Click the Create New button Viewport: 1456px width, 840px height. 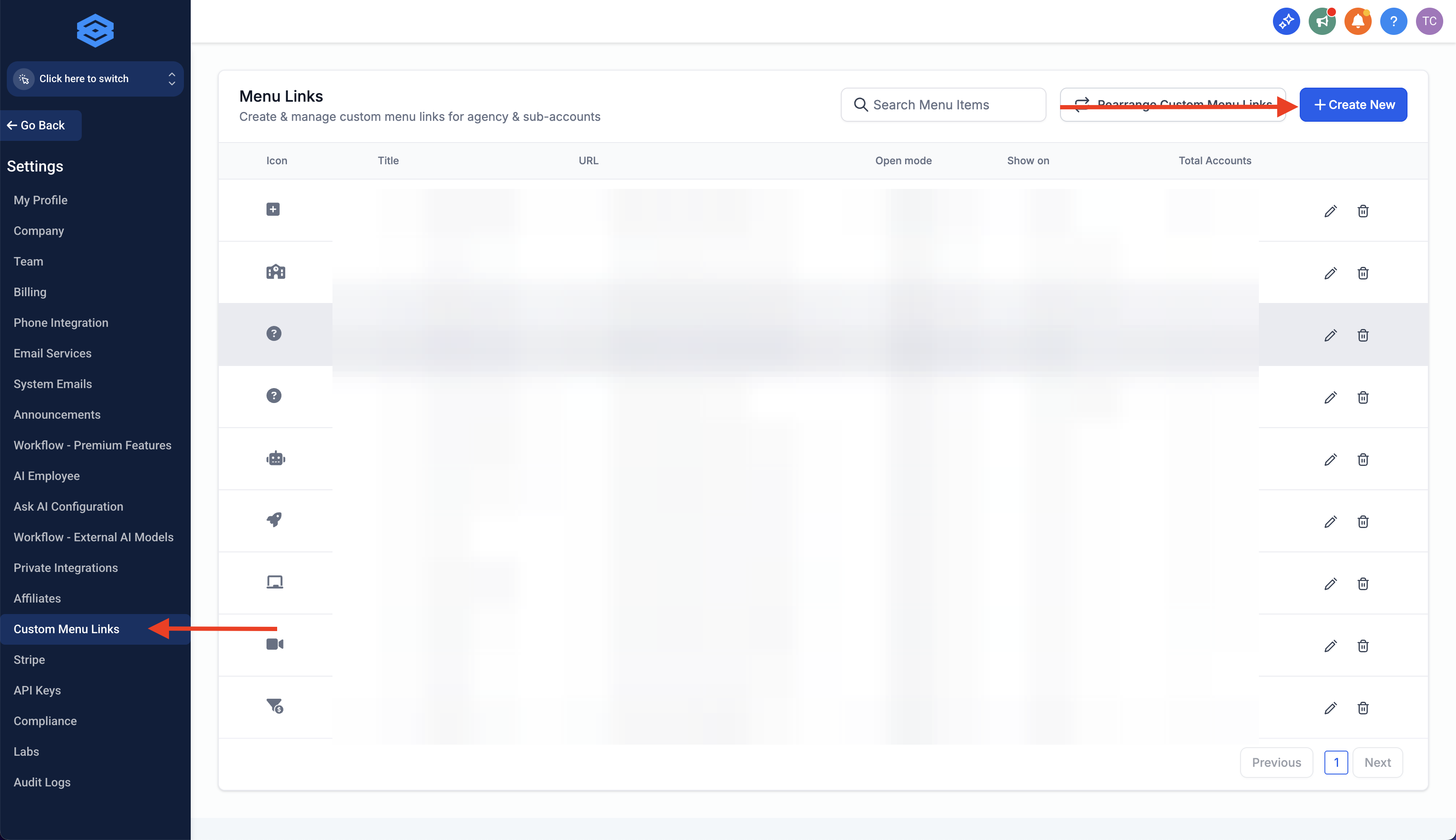[x=1353, y=105]
